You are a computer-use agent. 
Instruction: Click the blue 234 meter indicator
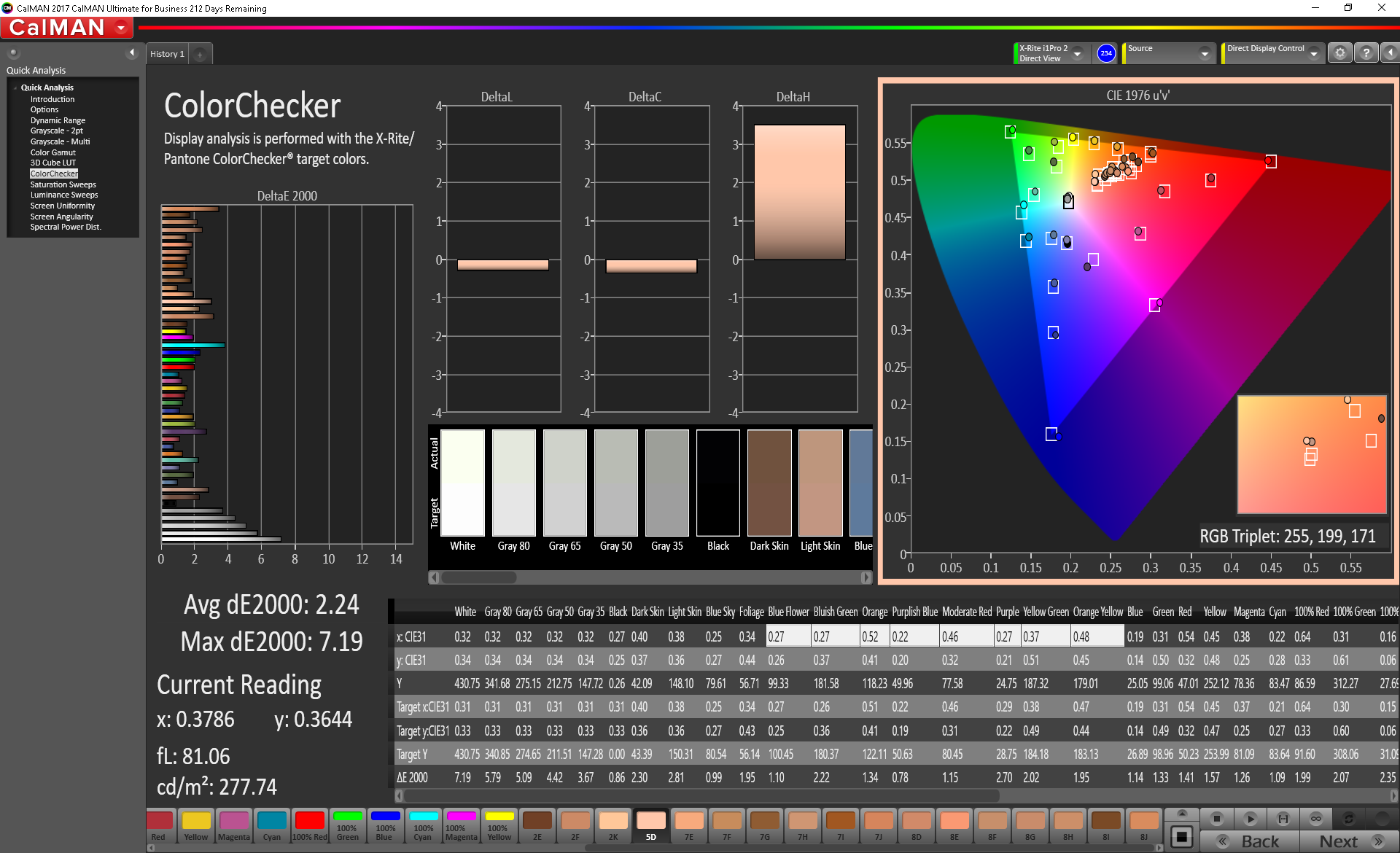click(1106, 53)
